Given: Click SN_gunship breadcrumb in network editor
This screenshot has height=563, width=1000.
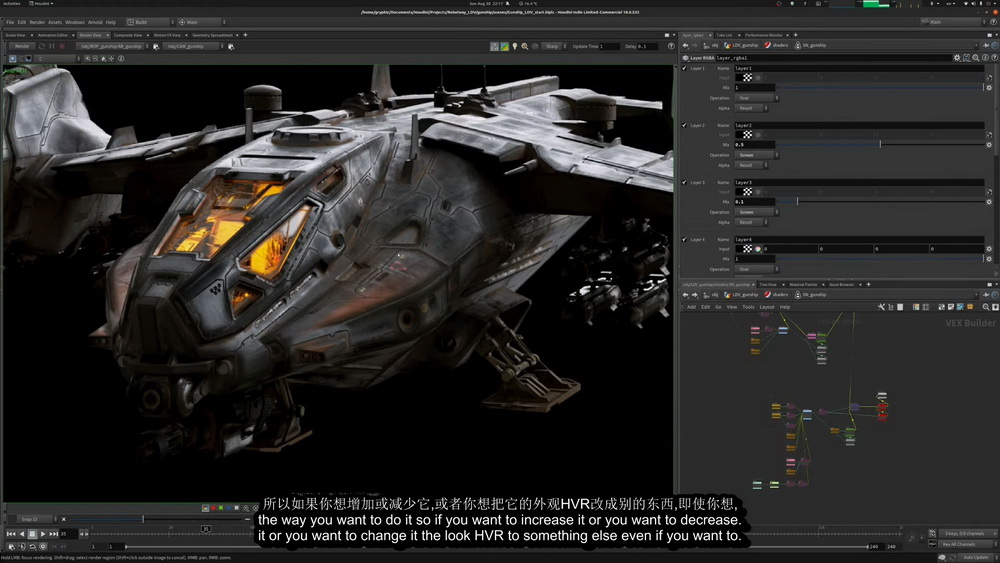Looking at the screenshot, I should [x=810, y=295].
